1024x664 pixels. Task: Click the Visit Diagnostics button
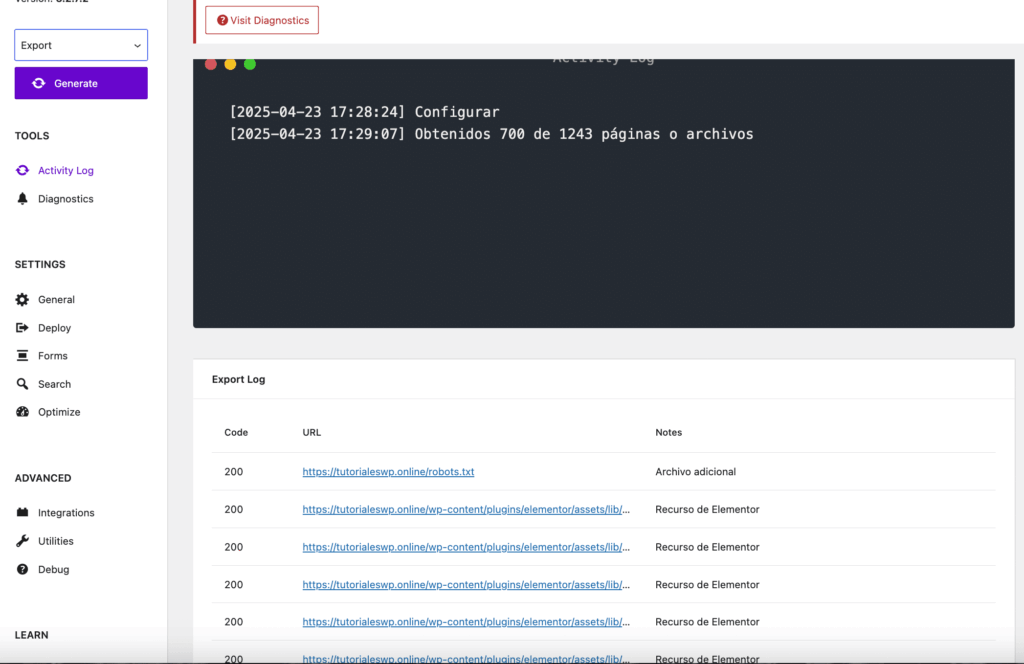tap(261, 19)
